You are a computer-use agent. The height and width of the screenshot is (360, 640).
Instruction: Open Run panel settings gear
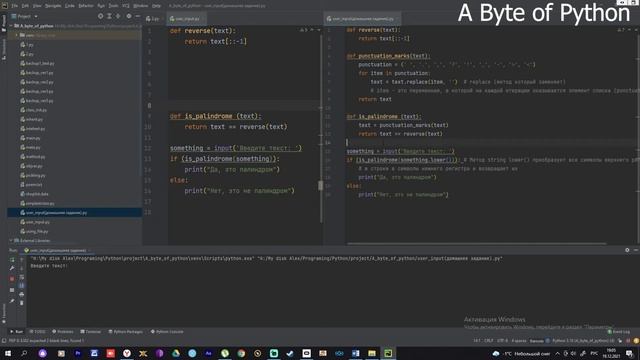coord(627,250)
